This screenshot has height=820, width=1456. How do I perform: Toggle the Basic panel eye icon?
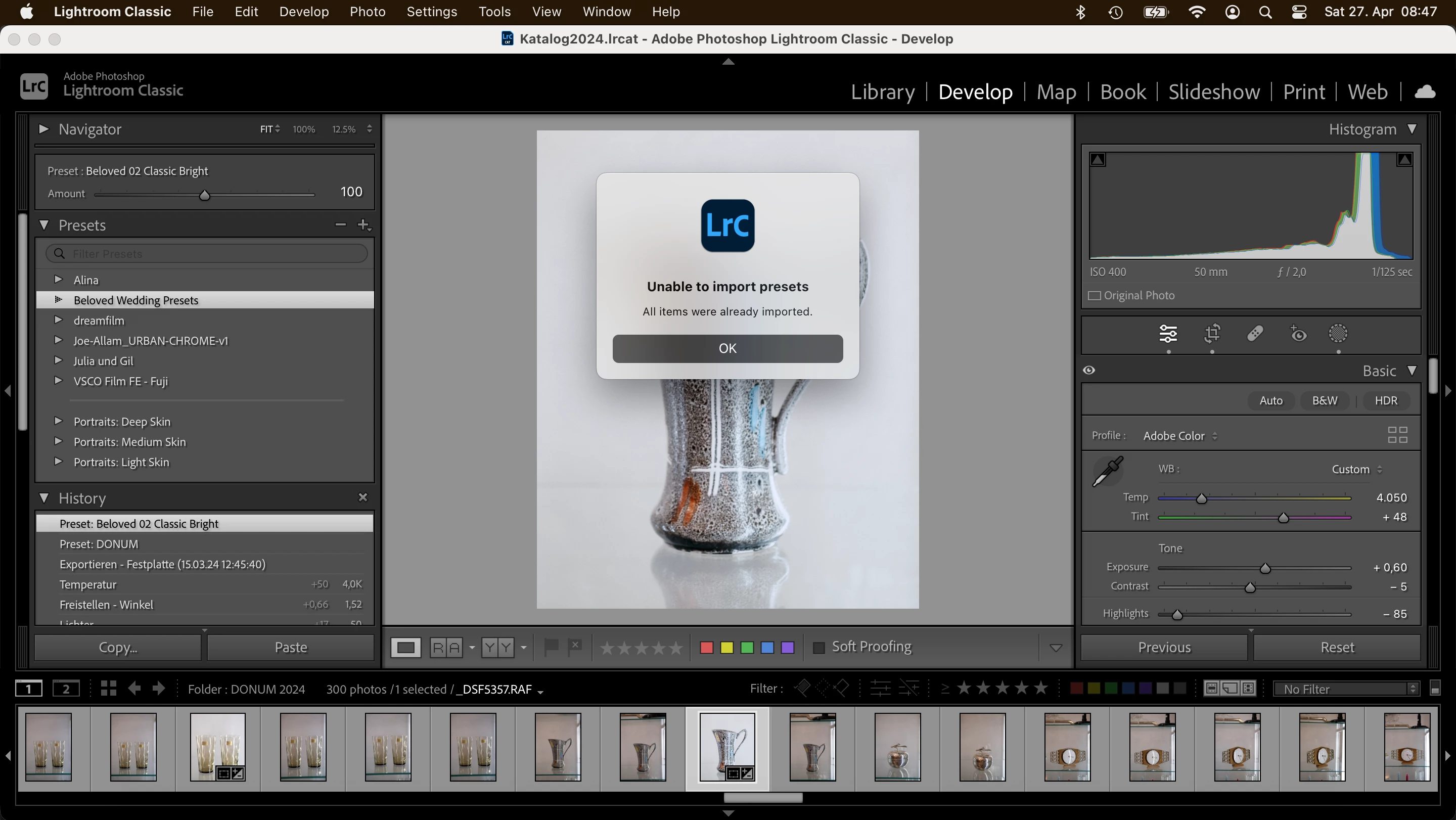[x=1089, y=370]
